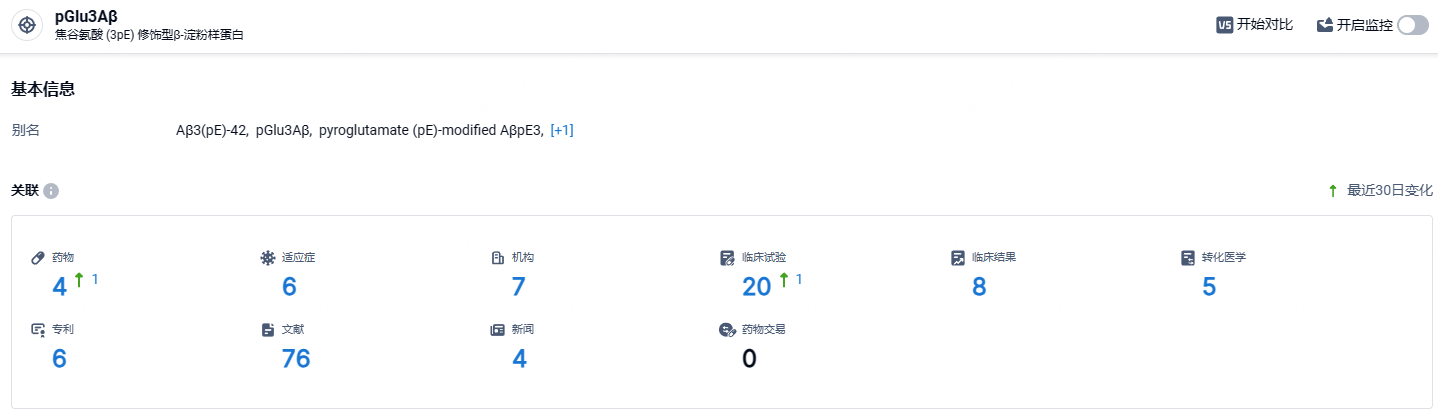Open the 7 机构 count link
1438x412 pixels.
pyautogui.click(x=519, y=287)
